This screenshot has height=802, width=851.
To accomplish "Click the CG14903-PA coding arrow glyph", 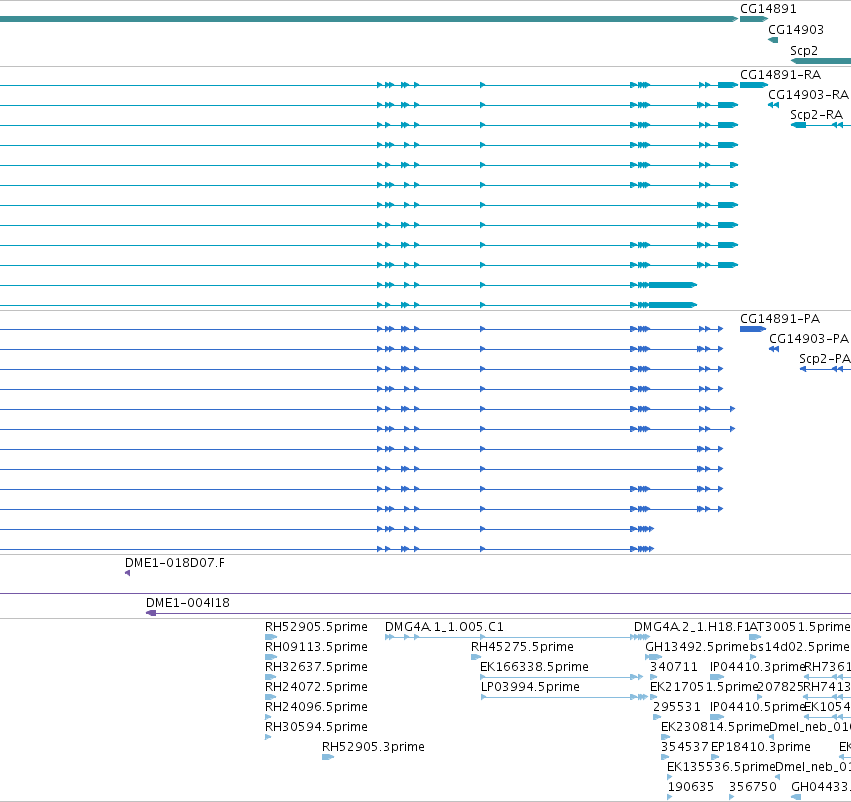I will click(774, 349).
